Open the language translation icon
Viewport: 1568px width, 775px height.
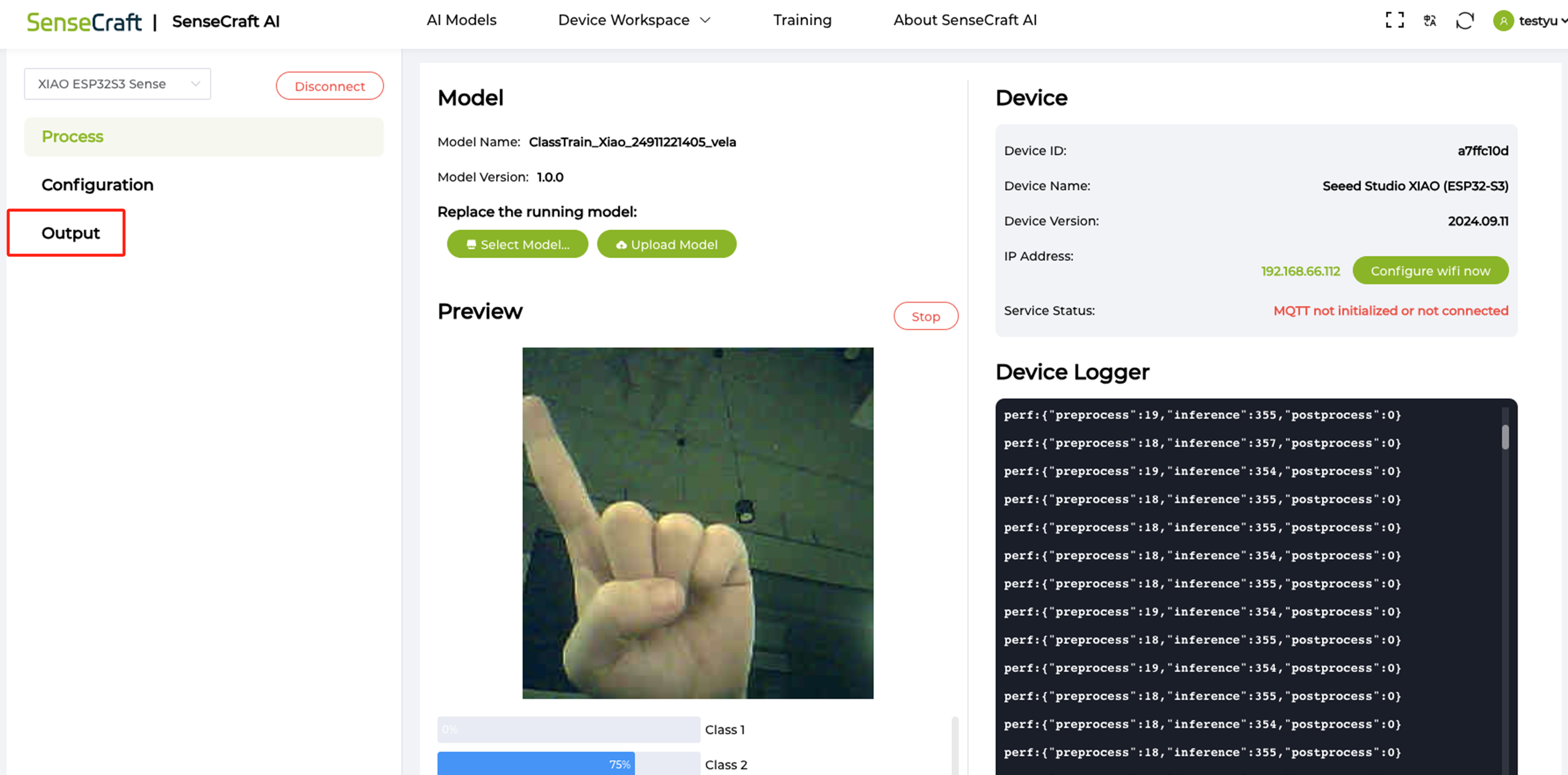point(1430,20)
